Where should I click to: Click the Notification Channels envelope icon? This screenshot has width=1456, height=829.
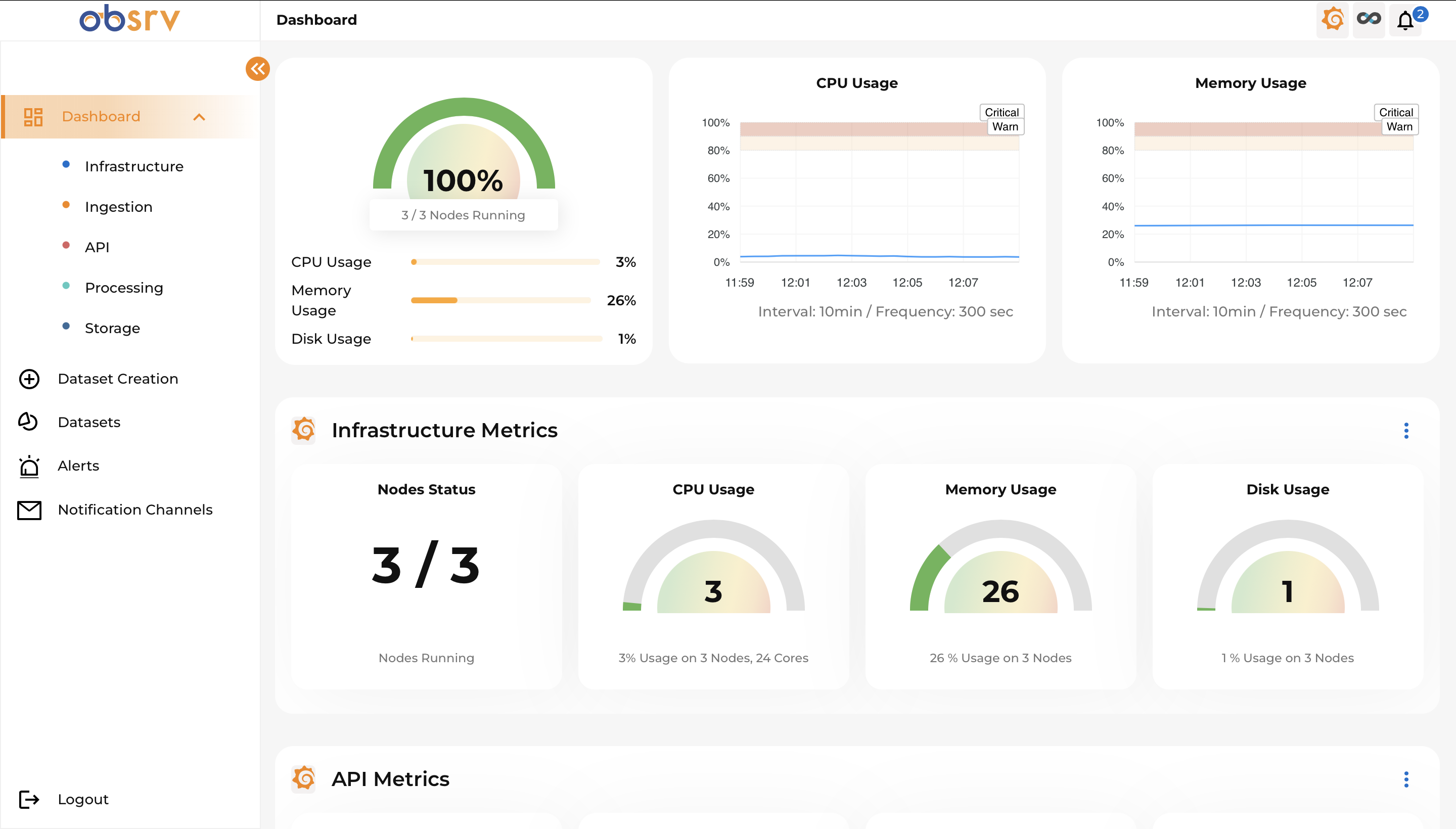29,510
